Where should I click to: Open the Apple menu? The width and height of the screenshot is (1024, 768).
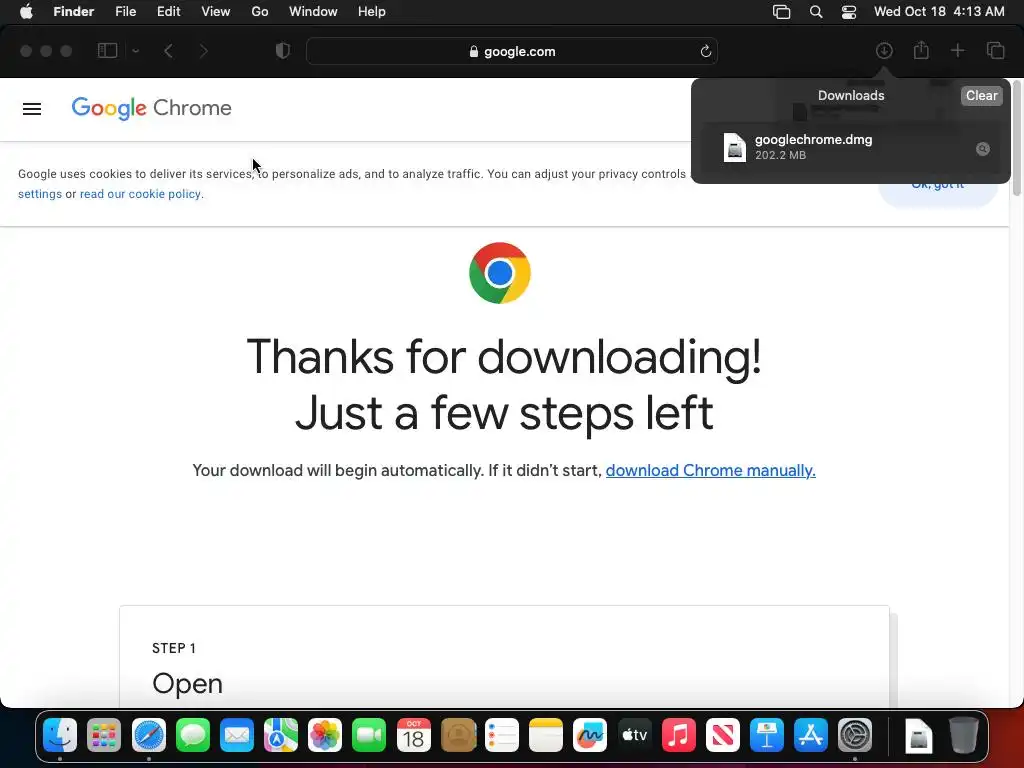(26, 12)
